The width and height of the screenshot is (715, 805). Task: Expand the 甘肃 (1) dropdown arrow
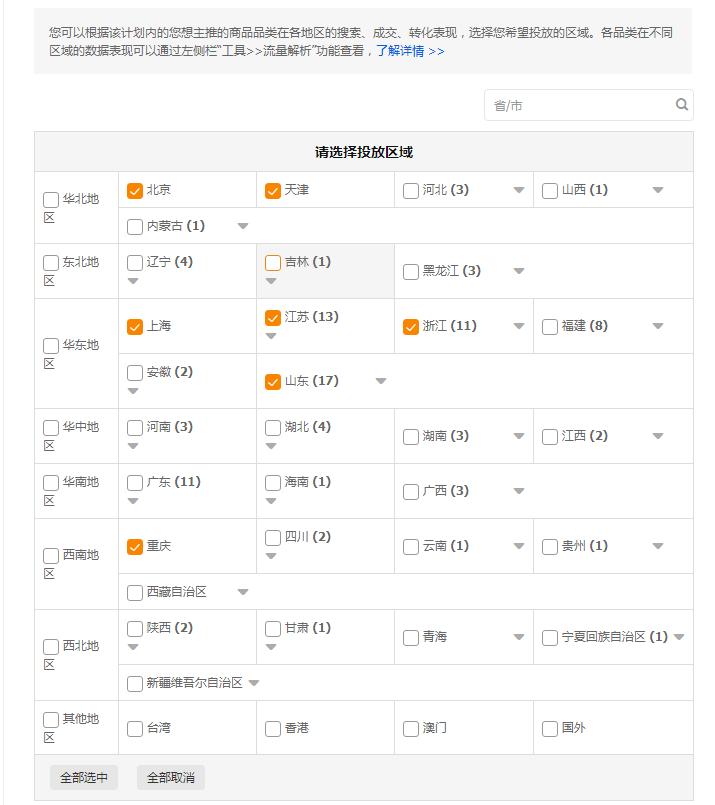click(271, 646)
